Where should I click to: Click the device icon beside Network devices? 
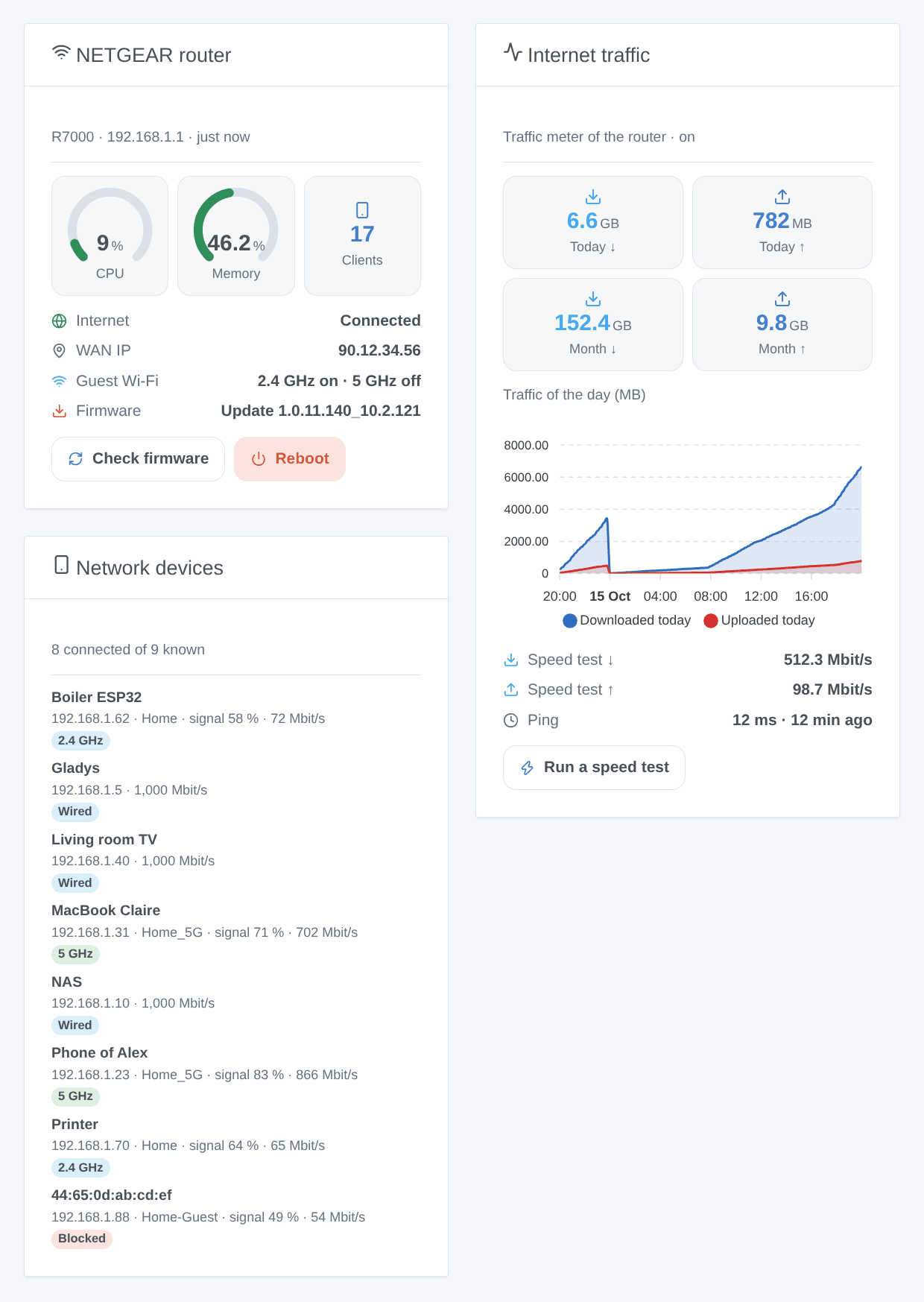tap(62, 565)
